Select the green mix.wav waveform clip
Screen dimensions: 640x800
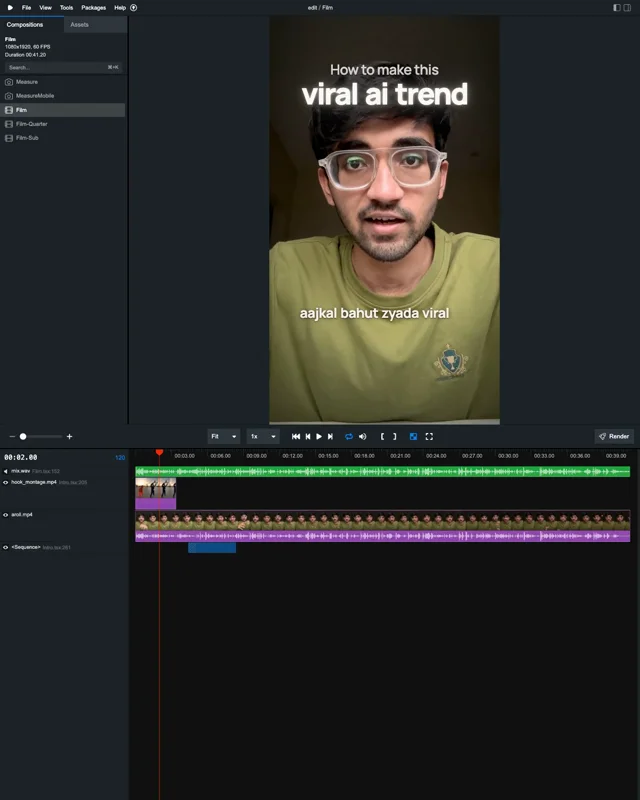(x=383, y=472)
